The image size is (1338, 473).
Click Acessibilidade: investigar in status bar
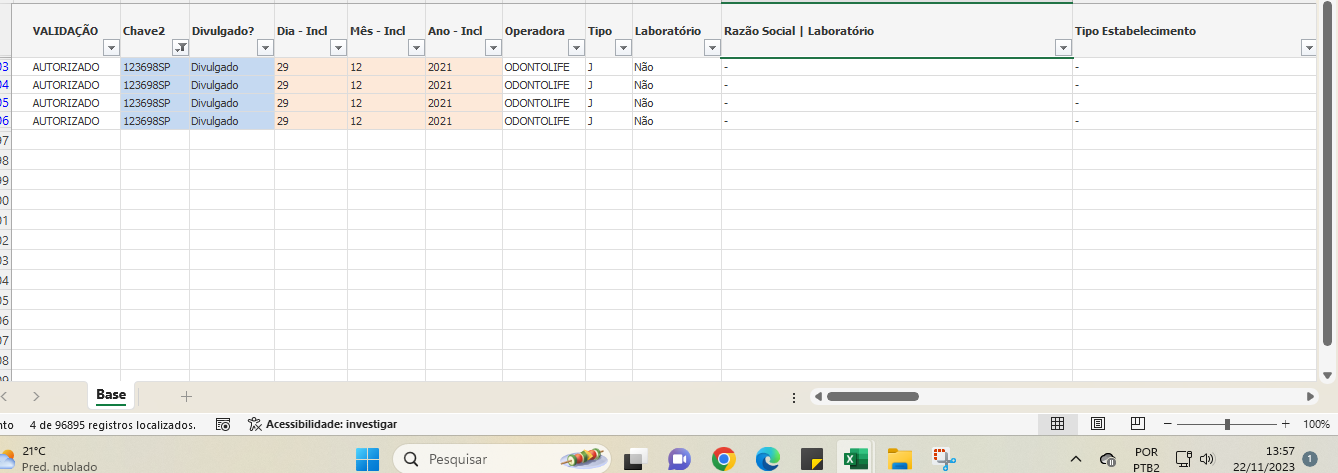click(x=323, y=424)
